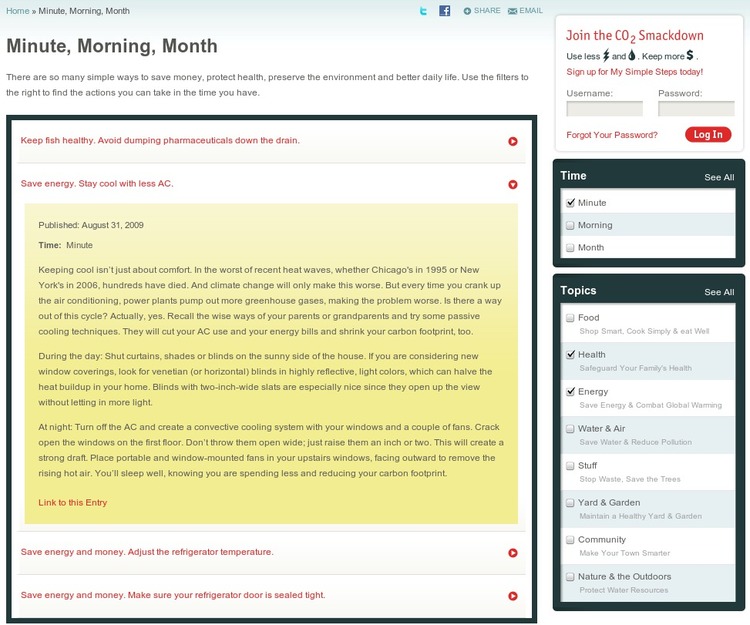Click the Twitter bird icon
750x625 pixels.
(x=424, y=11)
